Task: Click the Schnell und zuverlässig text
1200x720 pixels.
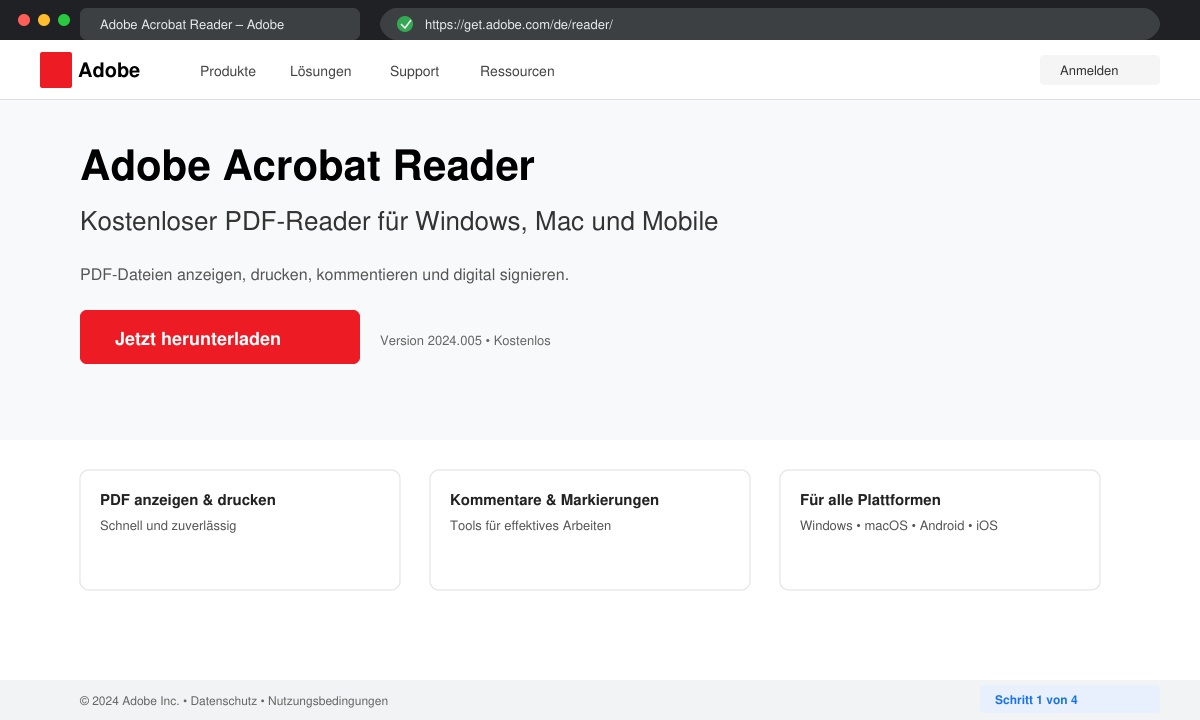Action: point(168,525)
